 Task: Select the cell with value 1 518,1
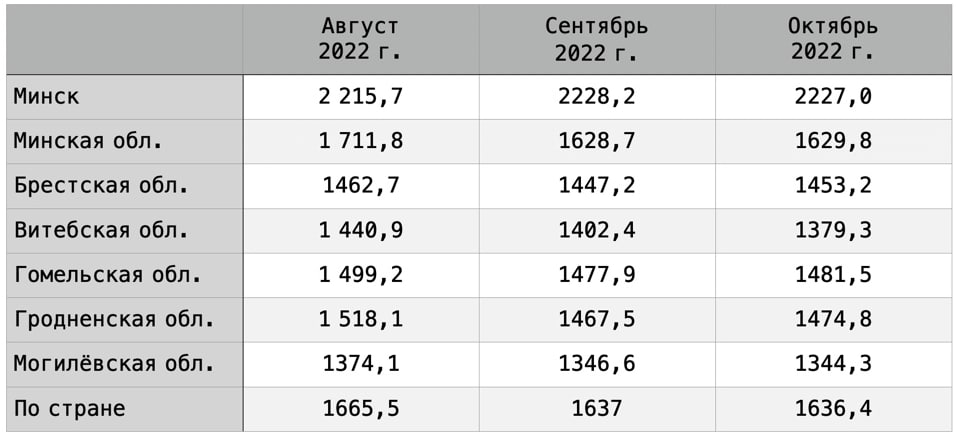point(360,320)
